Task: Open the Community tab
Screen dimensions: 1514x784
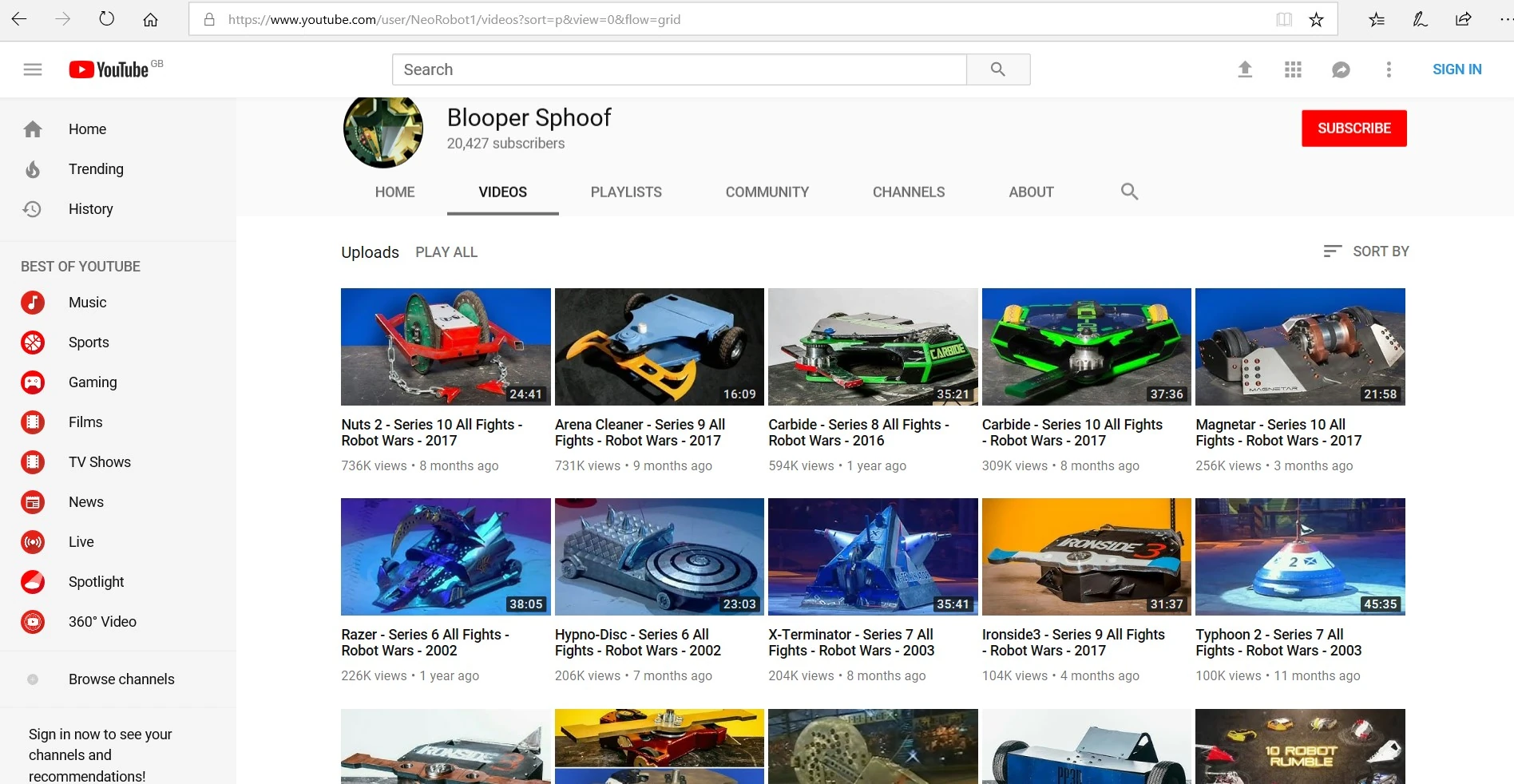Action: [x=767, y=192]
